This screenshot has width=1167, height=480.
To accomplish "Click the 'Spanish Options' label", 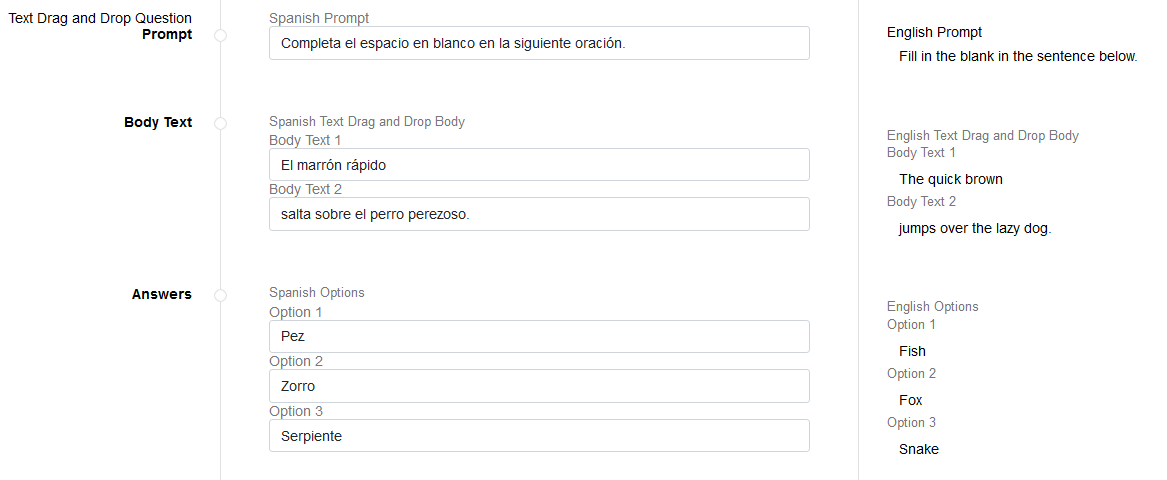I will 316,293.
